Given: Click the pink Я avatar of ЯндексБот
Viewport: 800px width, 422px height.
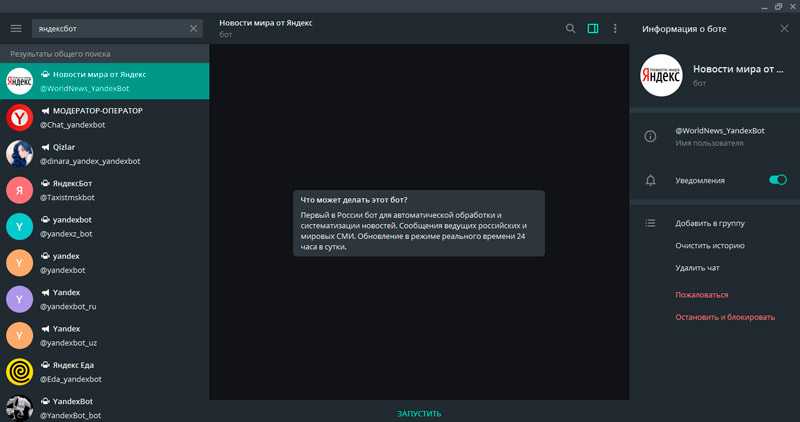Looking at the screenshot, I should (x=19, y=190).
